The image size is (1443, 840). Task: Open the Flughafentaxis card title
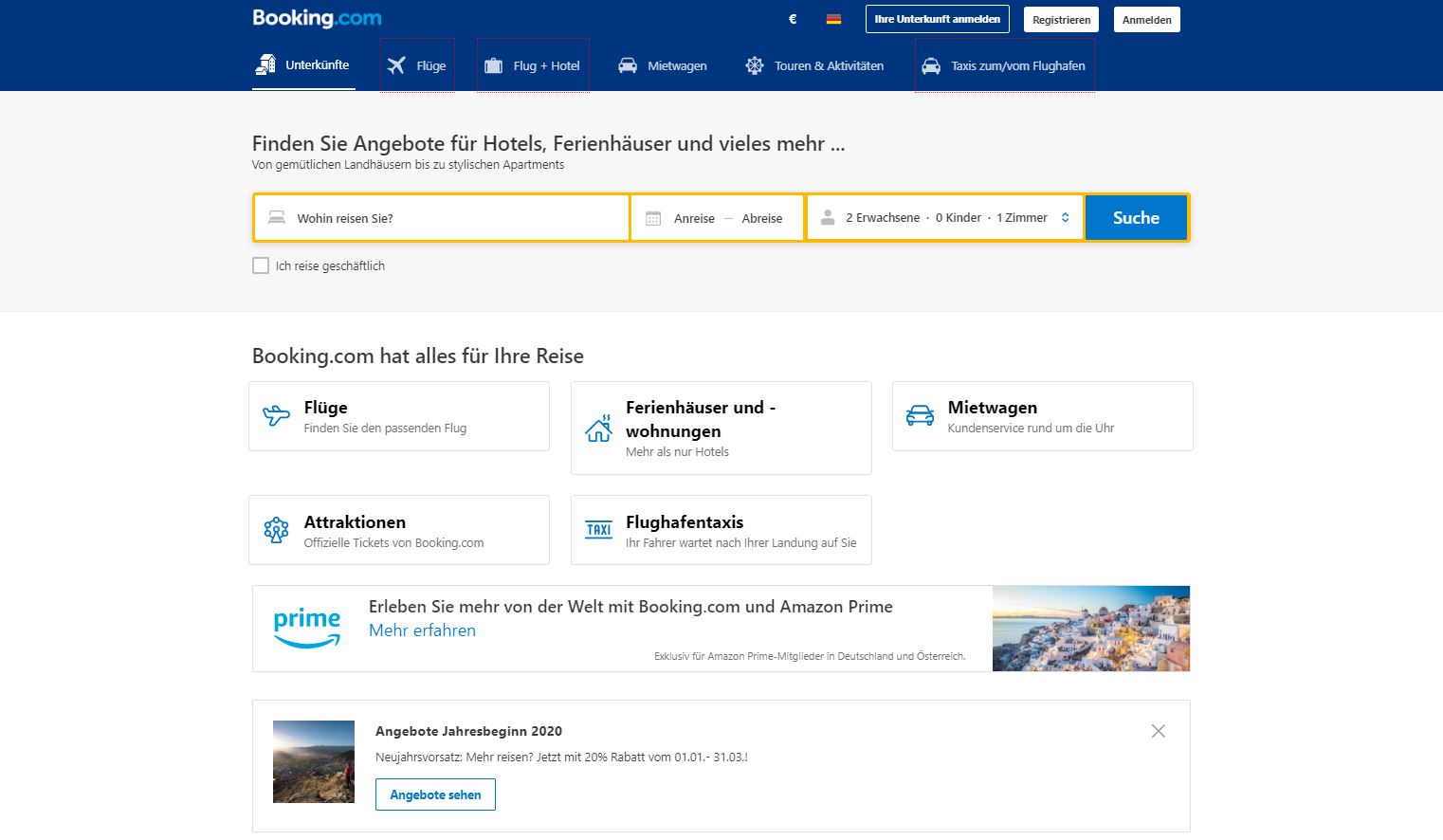[685, 522]
